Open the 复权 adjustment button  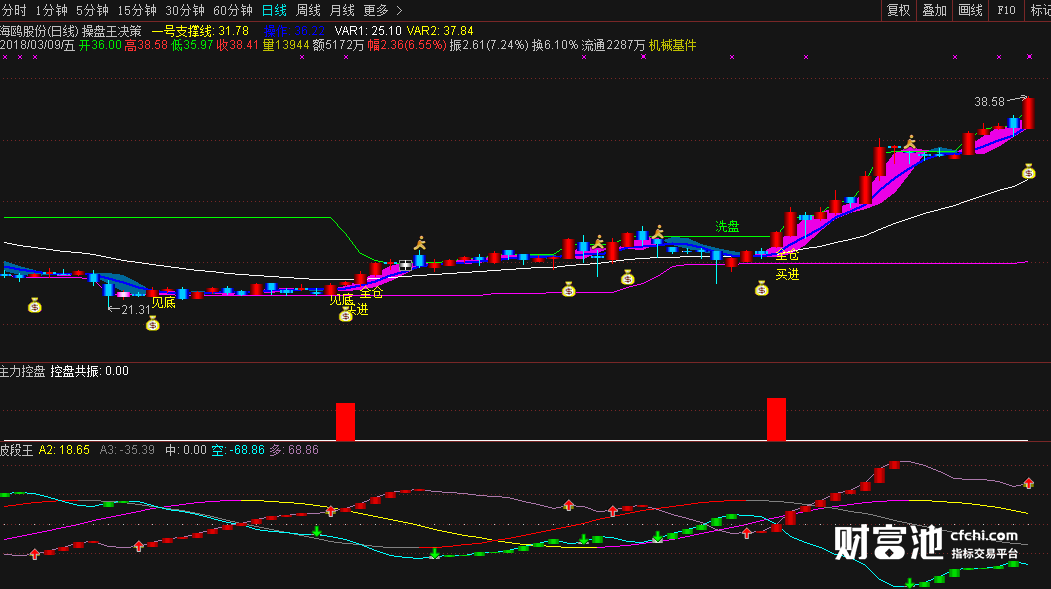(x=898, y=11)
